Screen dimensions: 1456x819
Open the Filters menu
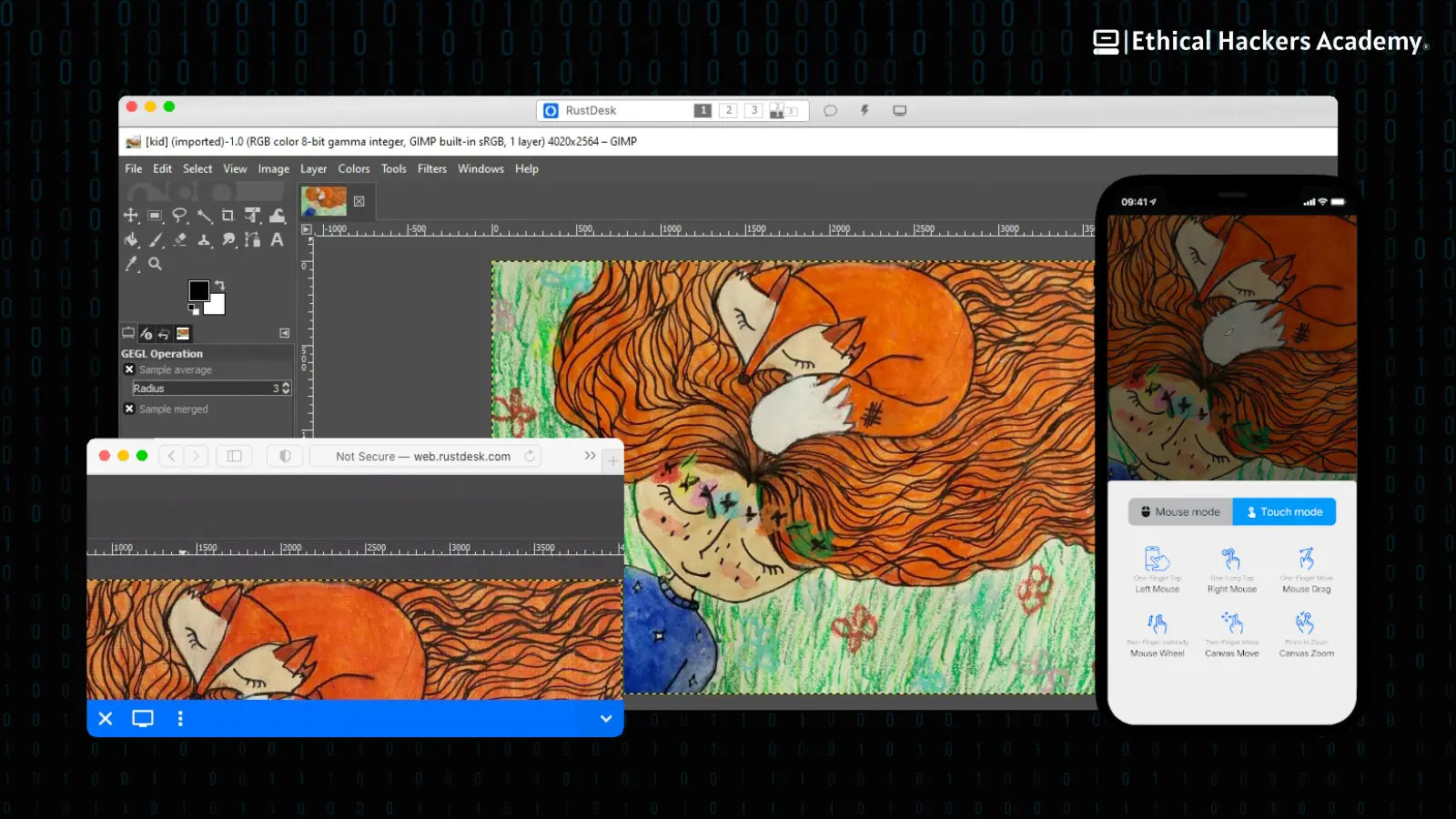pos(432,169)
